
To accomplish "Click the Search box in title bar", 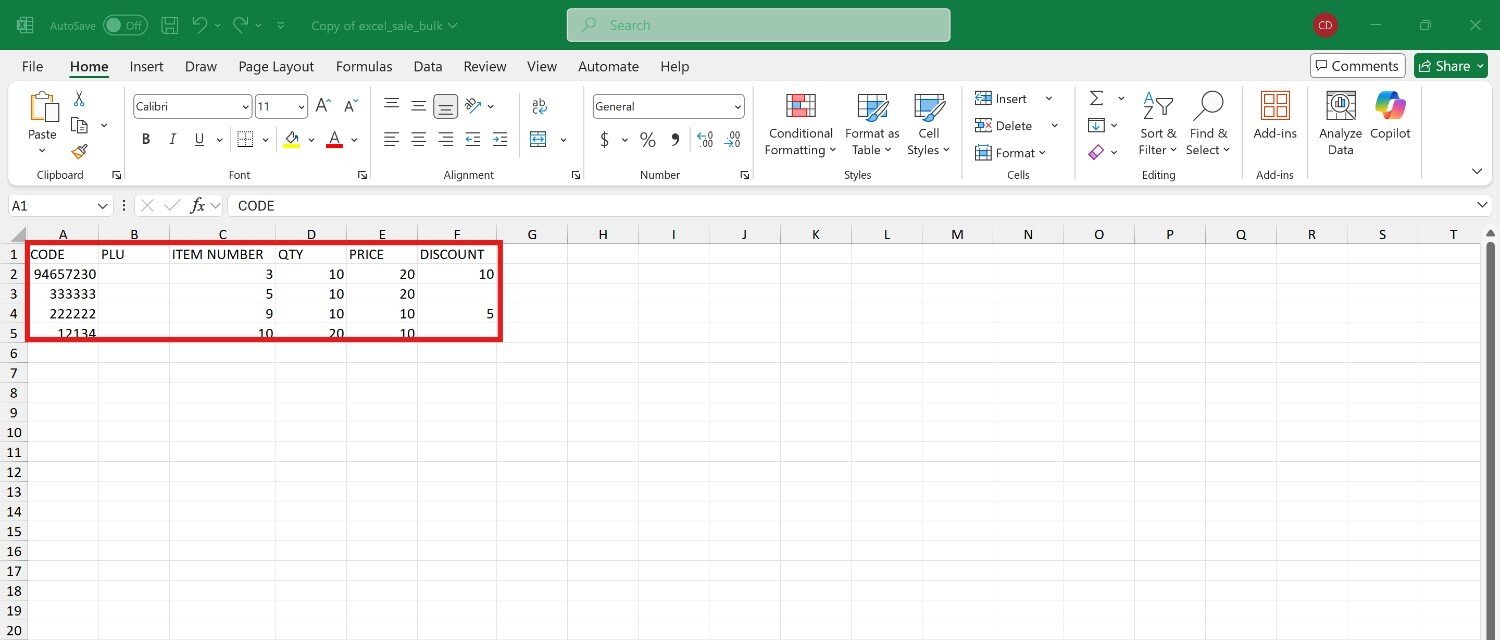I will (x=758, y=25).
